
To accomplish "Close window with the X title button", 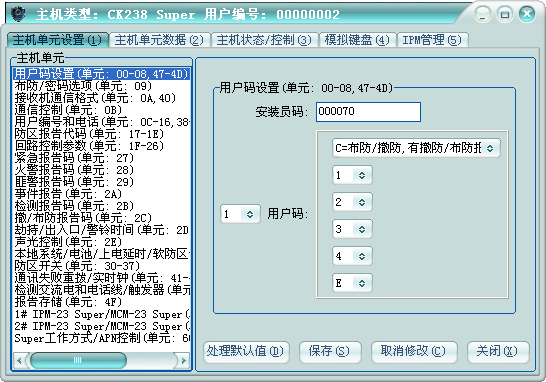I will click(527, 14).
